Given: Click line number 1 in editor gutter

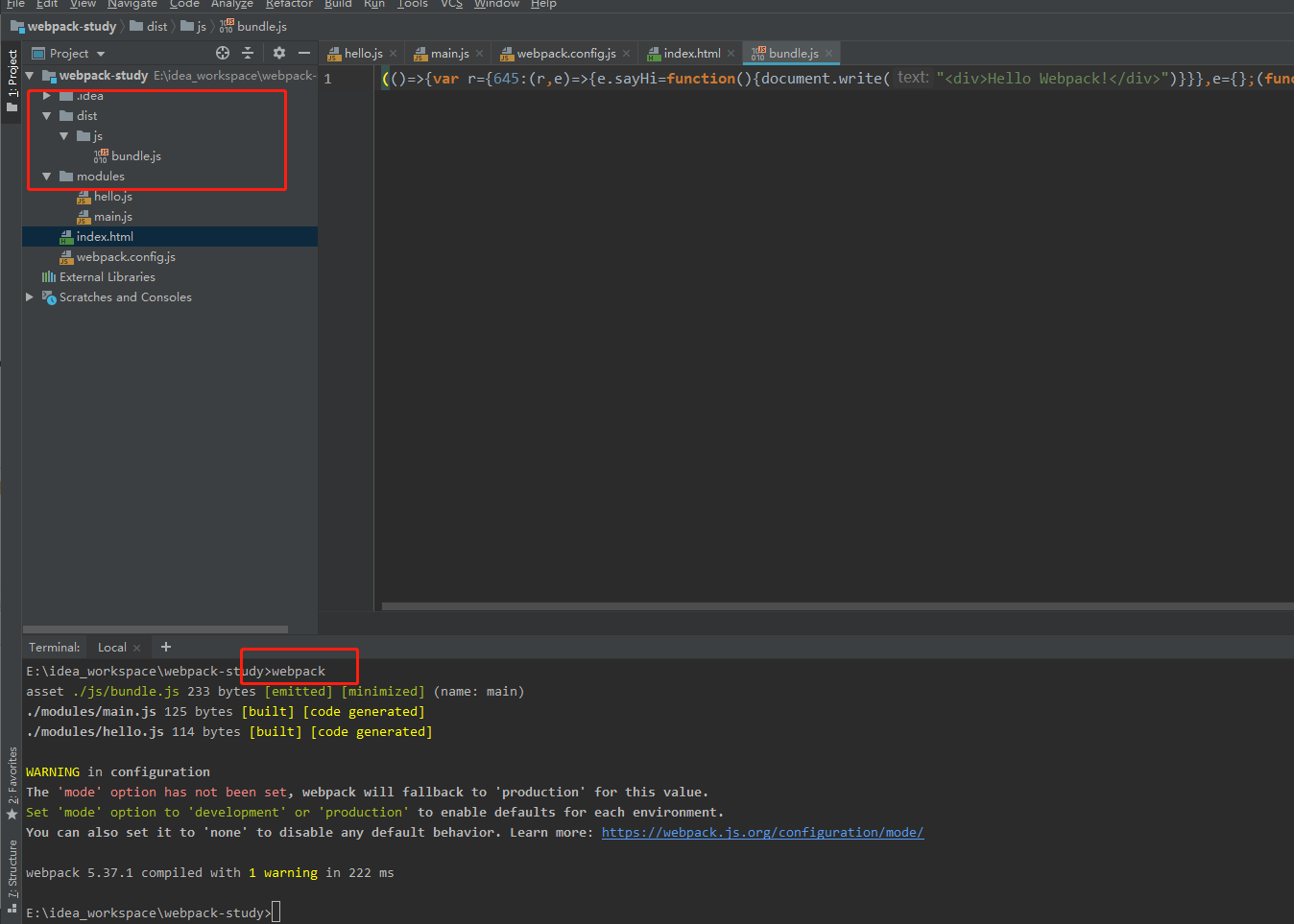Looking at the screenshot, I should point(327,79).
